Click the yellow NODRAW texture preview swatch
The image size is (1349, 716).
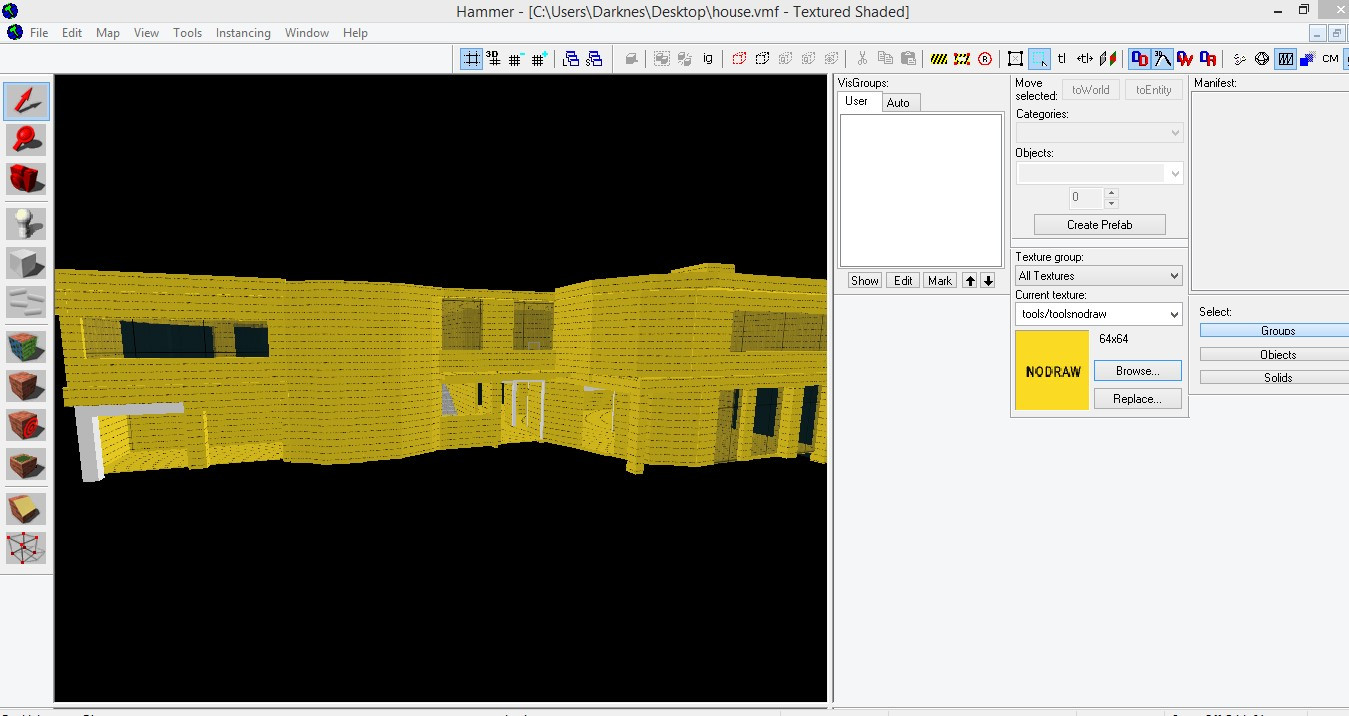coord(1051,370)
